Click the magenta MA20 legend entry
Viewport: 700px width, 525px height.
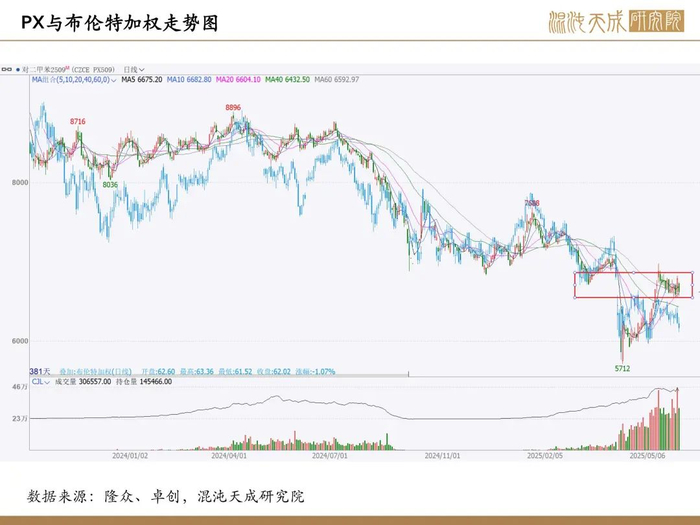238,79
